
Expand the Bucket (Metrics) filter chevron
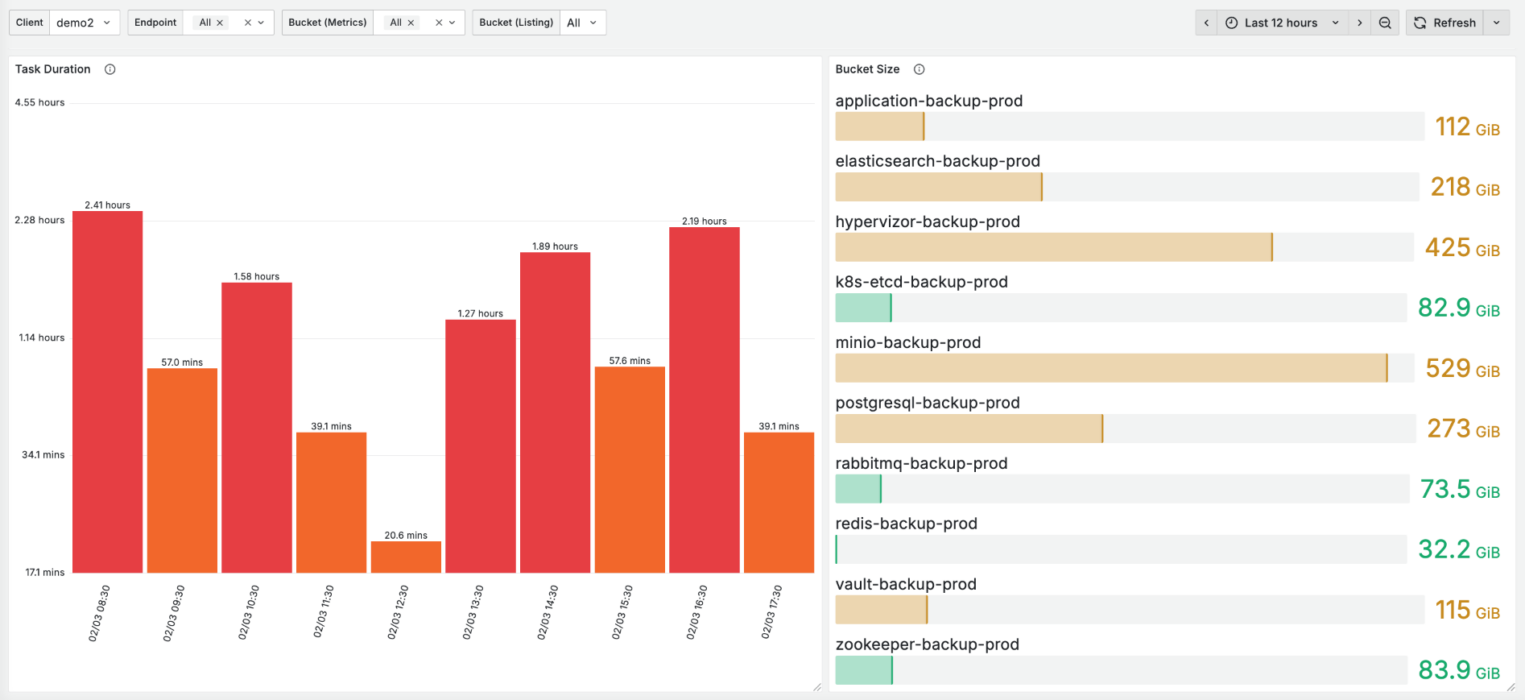point(452,23)
